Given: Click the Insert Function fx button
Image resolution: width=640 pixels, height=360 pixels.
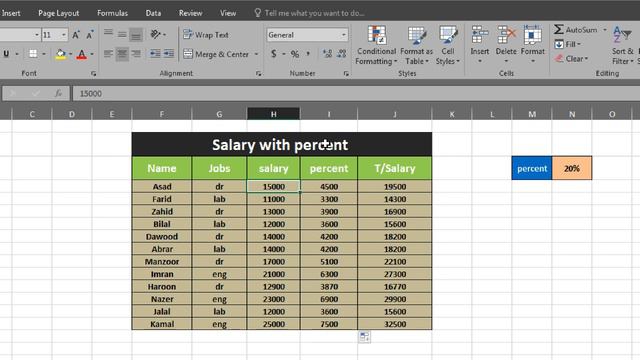Looking at the screenshot, I should coord(58,93).
